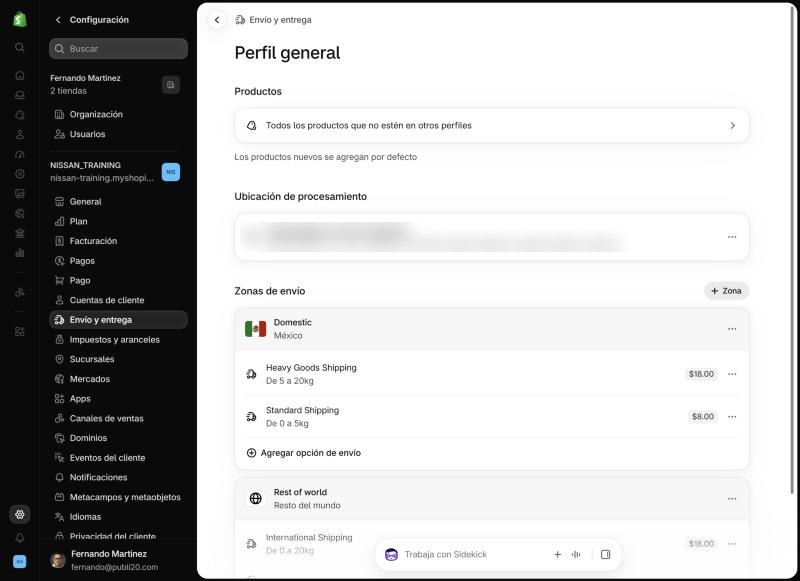Expand Todos los productos row chevron
800x581 pixels.
click(732, 125)
